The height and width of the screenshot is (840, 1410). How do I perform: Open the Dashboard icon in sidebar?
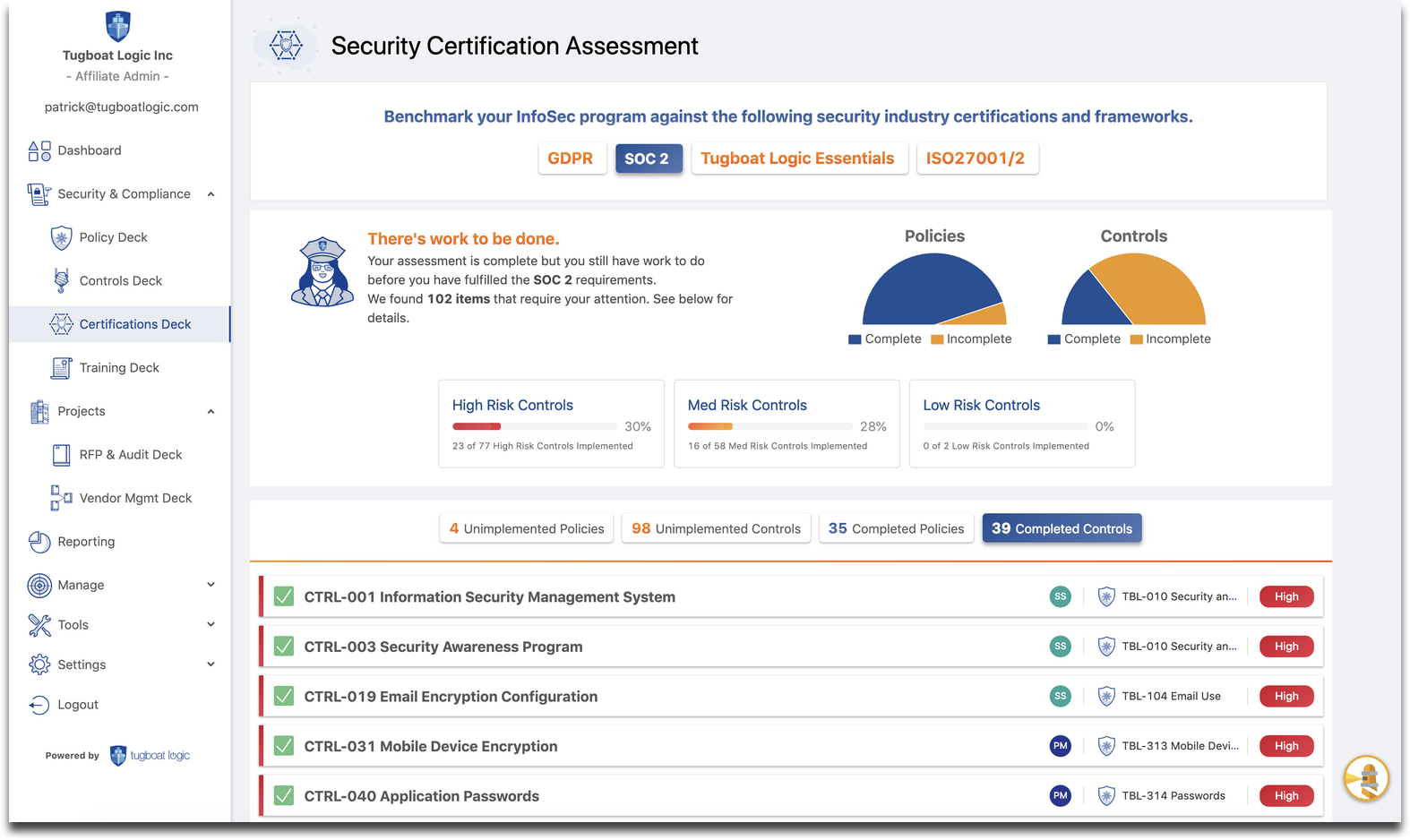pos(39,150)
